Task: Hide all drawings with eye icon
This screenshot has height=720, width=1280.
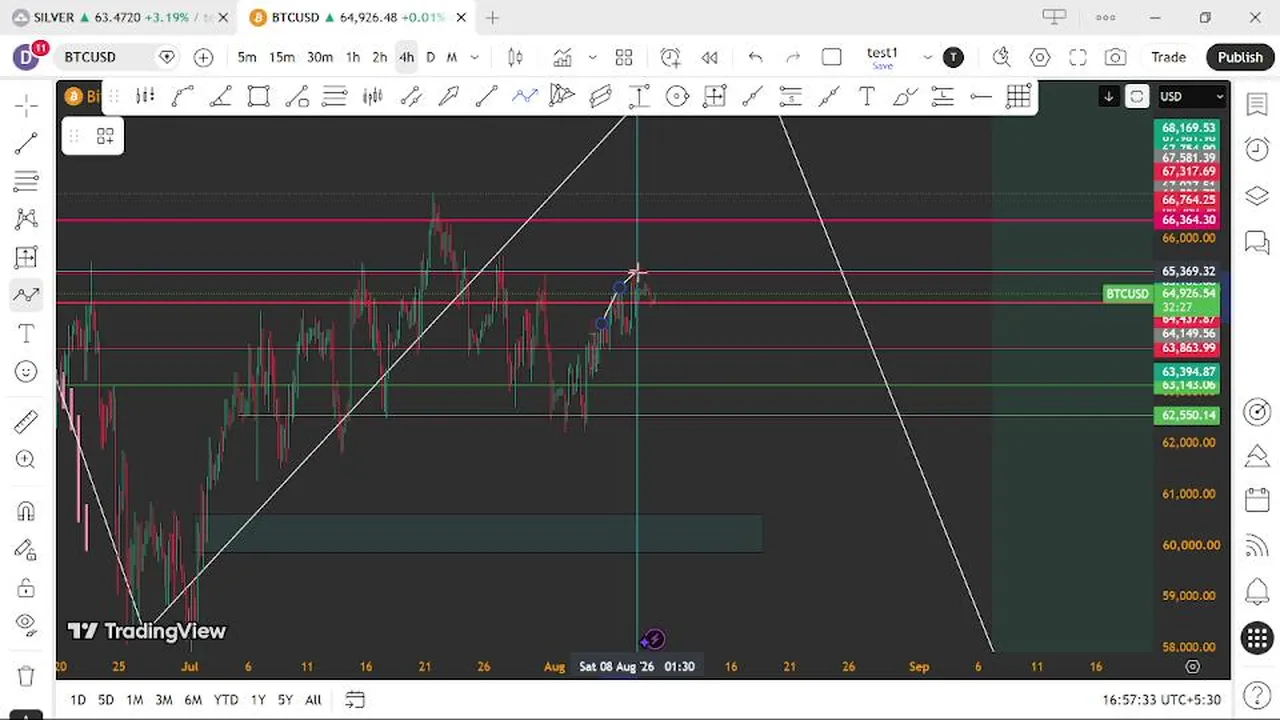Action: [x=26, y=624]
